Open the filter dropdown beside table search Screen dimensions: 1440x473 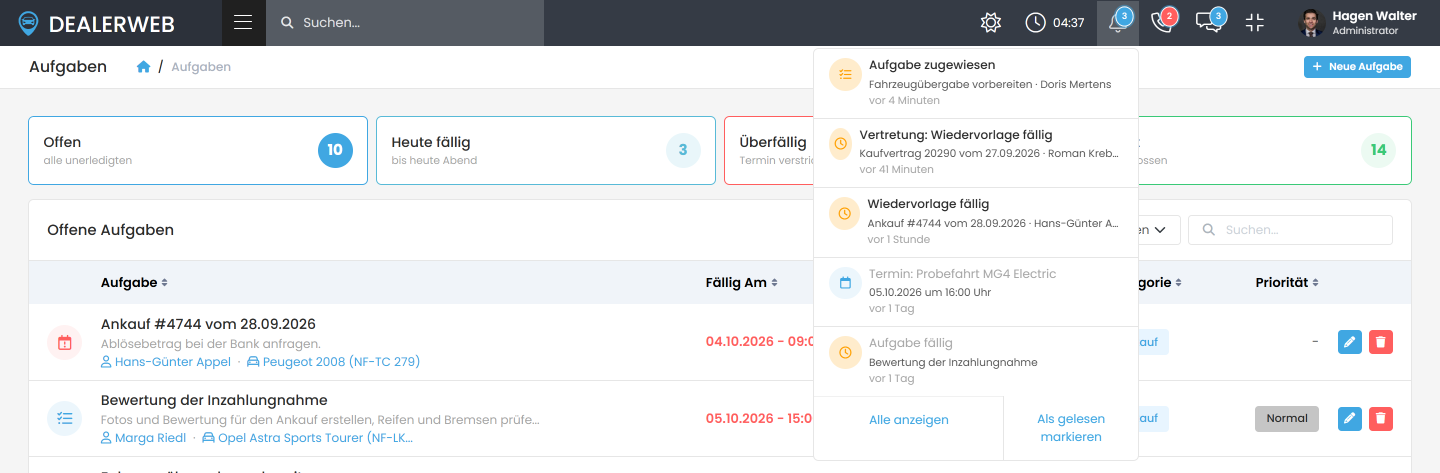[x=1159, y=230]
